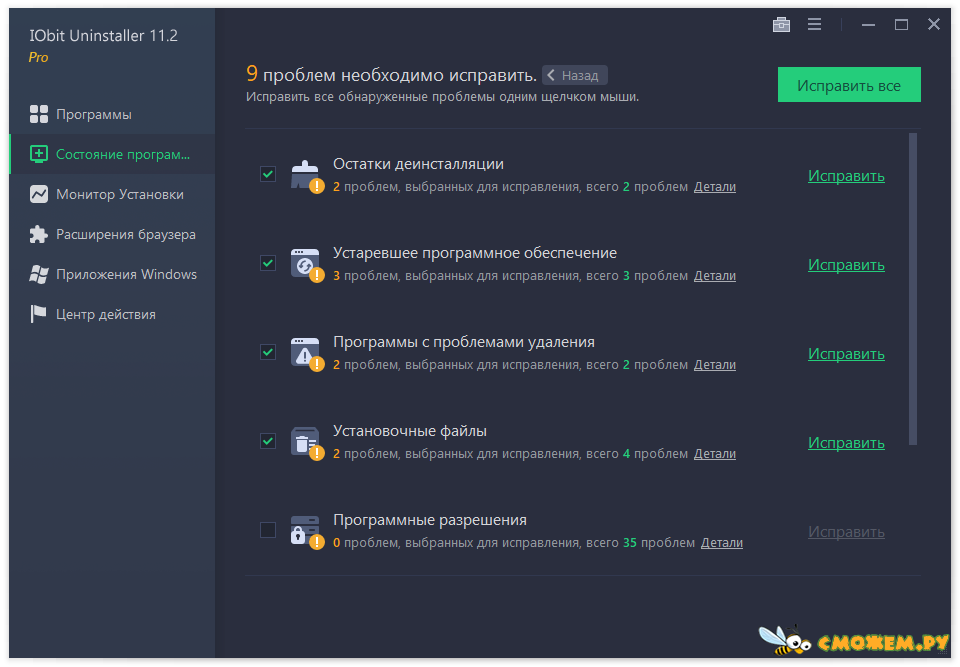This screenshot has width=960, height=667.
Task: Click the Остатки деинсталляции broom icon
Action: coord(306,176)
